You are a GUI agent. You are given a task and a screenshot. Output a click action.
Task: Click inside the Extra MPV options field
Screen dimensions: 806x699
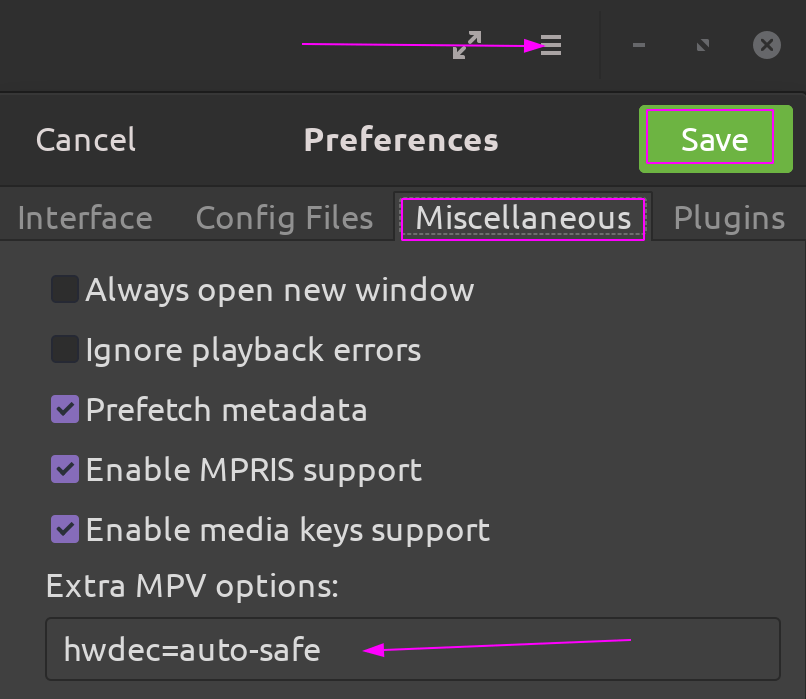[400, 649]
